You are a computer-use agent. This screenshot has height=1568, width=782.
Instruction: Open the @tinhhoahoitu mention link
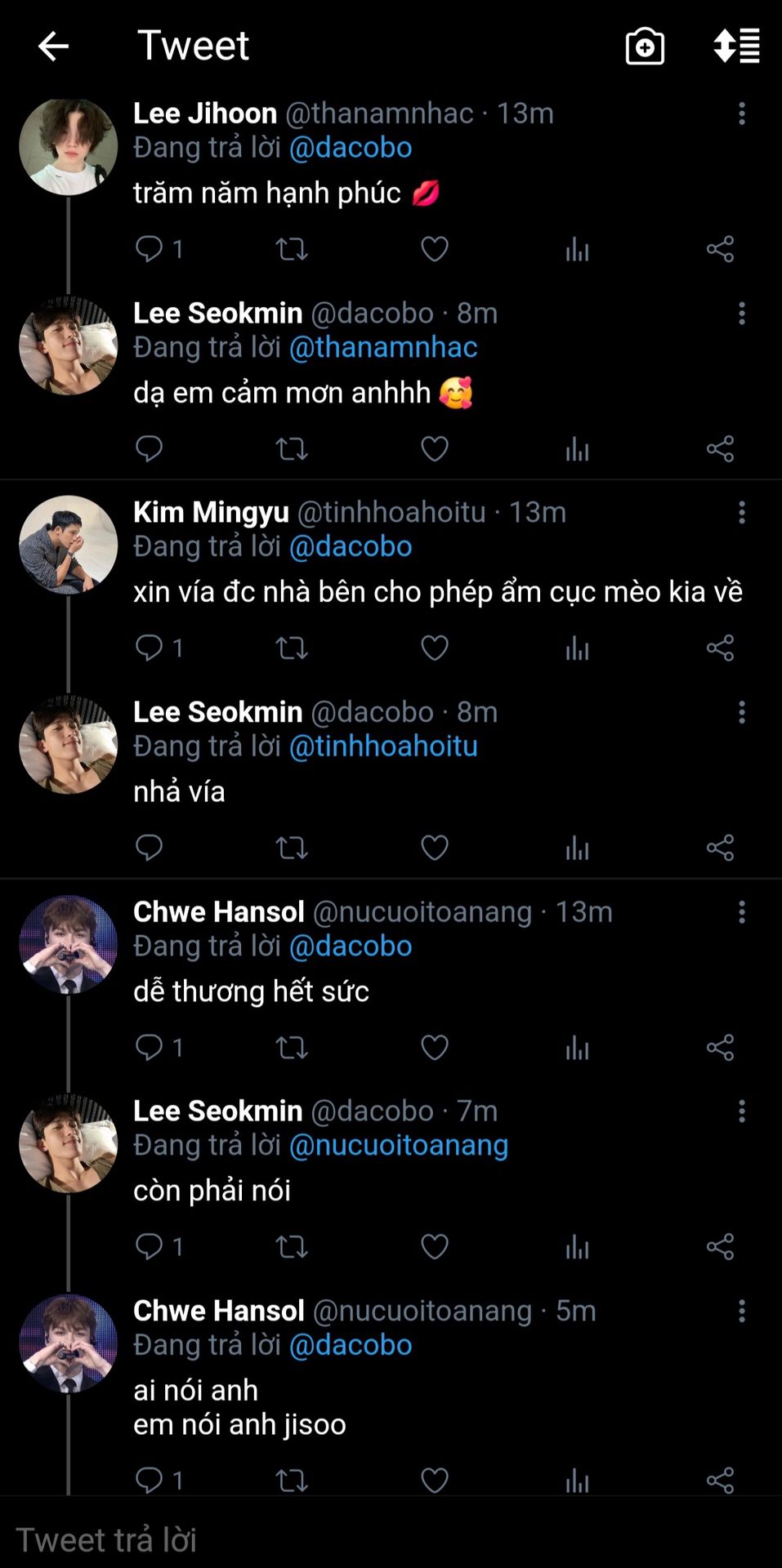[x=383, y=746]
